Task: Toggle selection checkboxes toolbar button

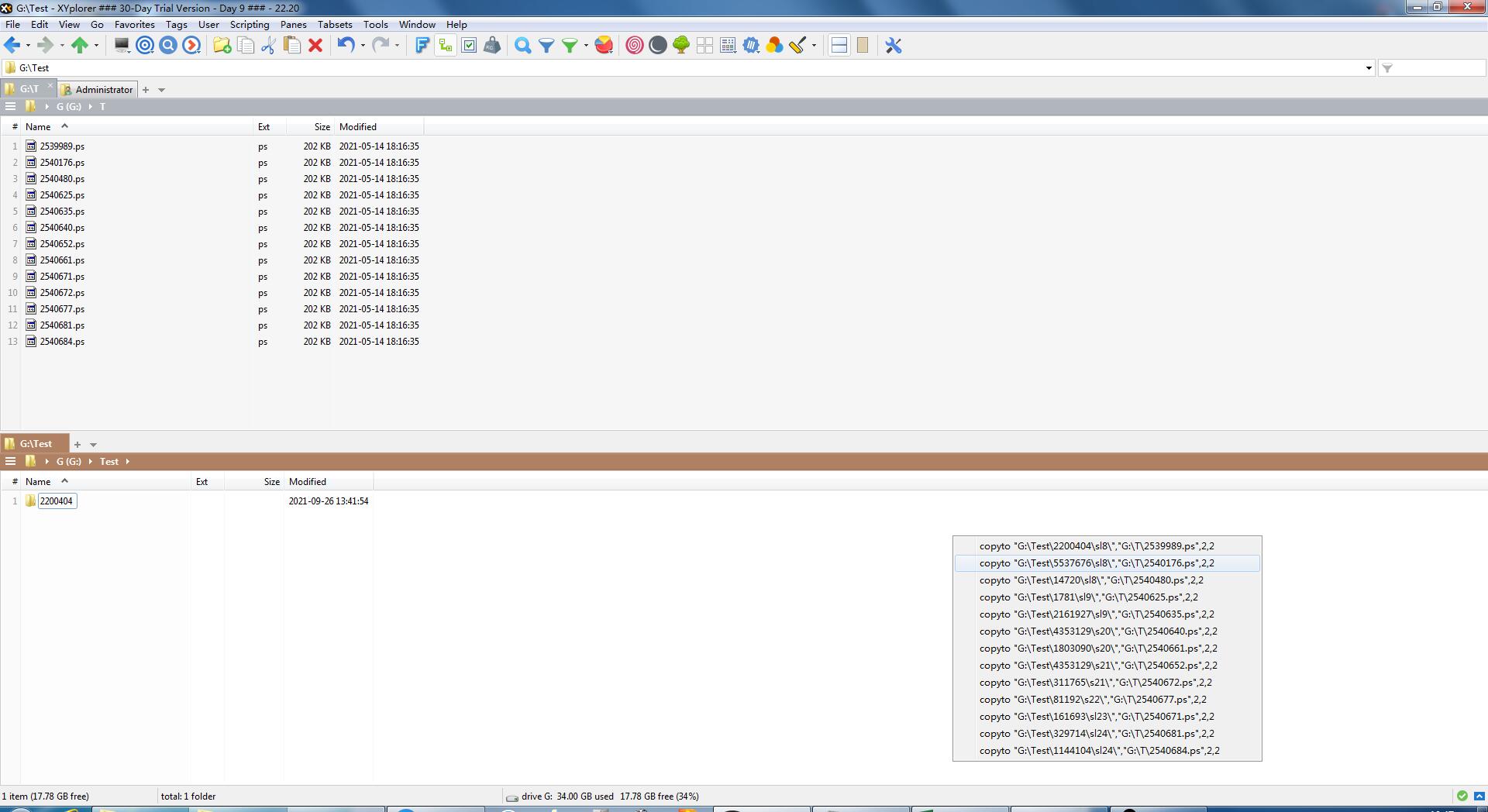Action: (469, 46)
